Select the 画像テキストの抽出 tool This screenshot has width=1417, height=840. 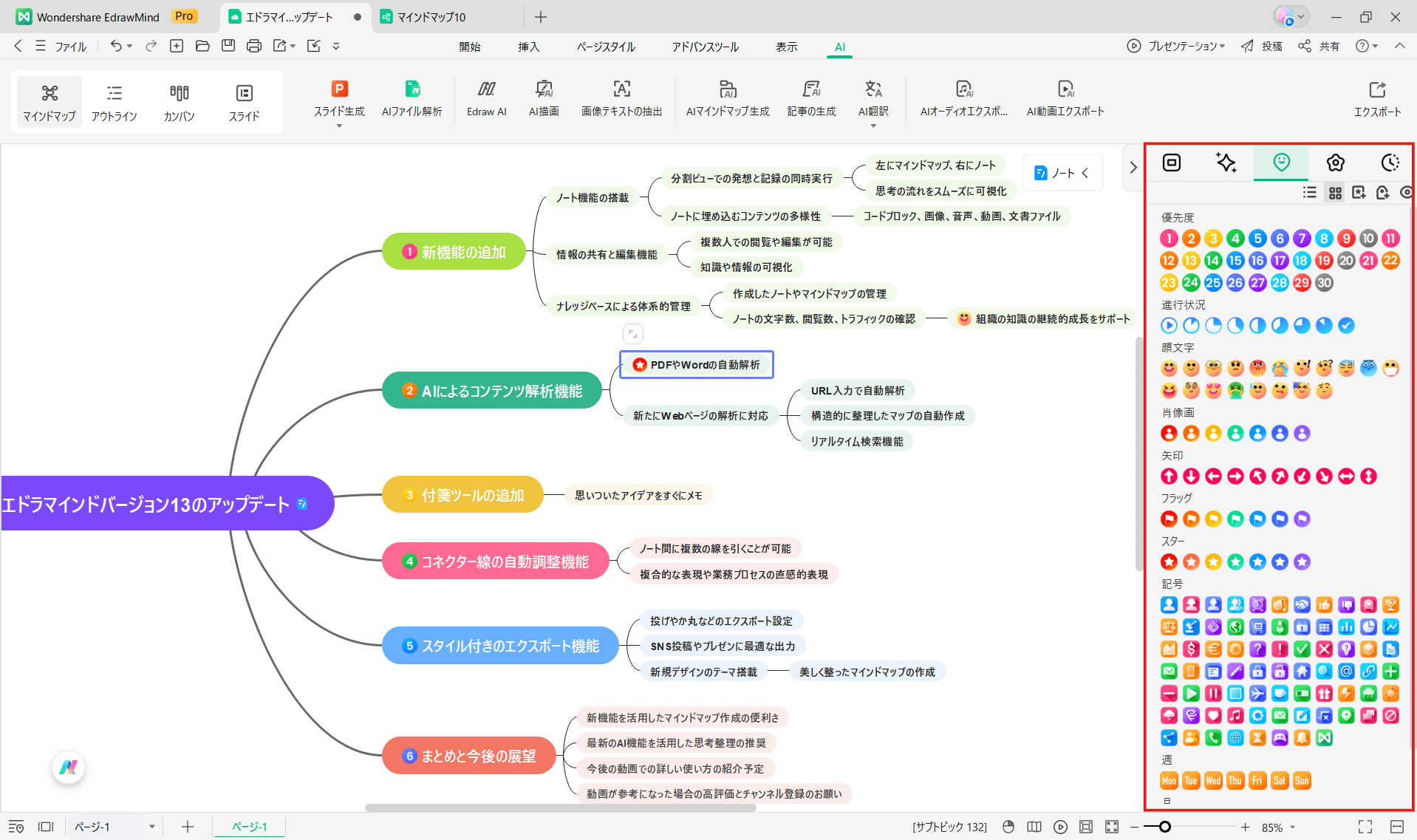pos(621,99)
